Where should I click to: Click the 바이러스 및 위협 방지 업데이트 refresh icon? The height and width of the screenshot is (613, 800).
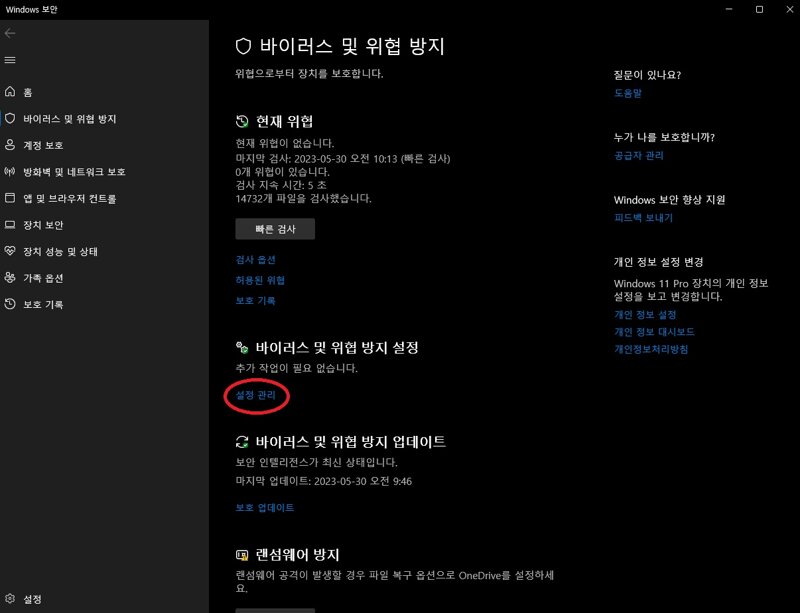(x=242, y=442)
